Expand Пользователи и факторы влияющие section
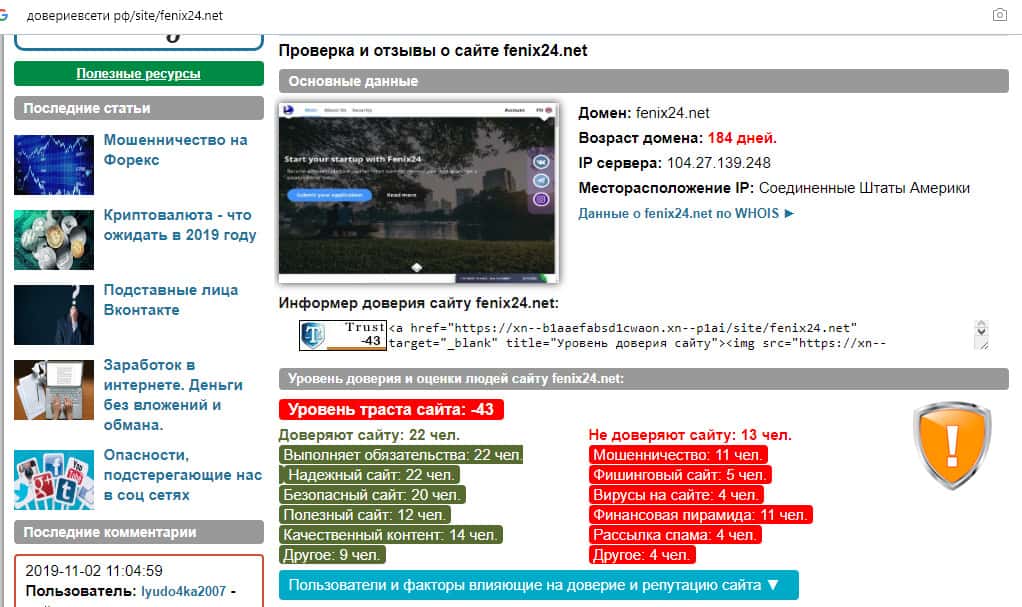This screenshot has width=1022, height=607. coord(538,585)
